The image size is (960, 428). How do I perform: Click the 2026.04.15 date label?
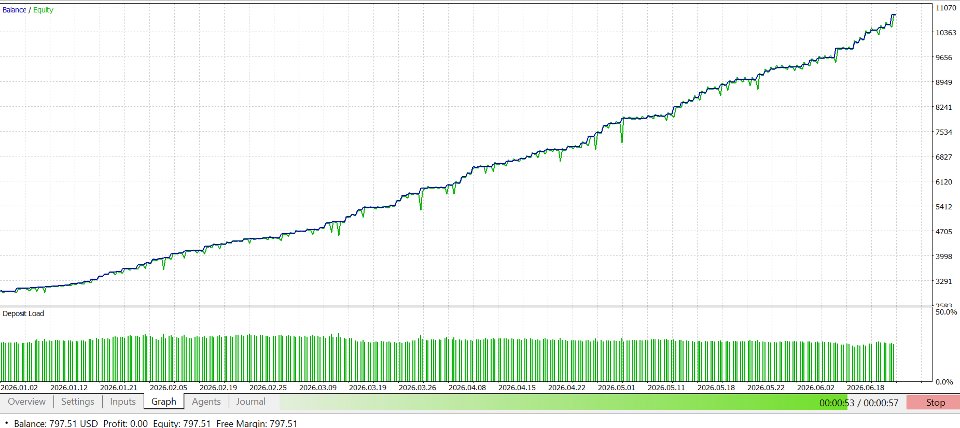(517, 388)
